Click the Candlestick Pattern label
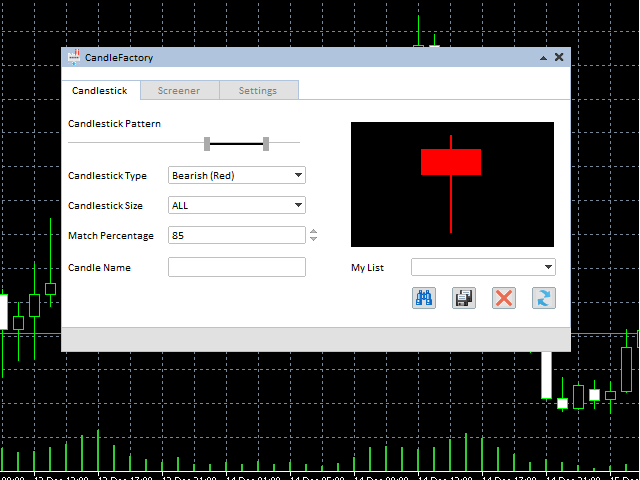 (x=114, y=124)
